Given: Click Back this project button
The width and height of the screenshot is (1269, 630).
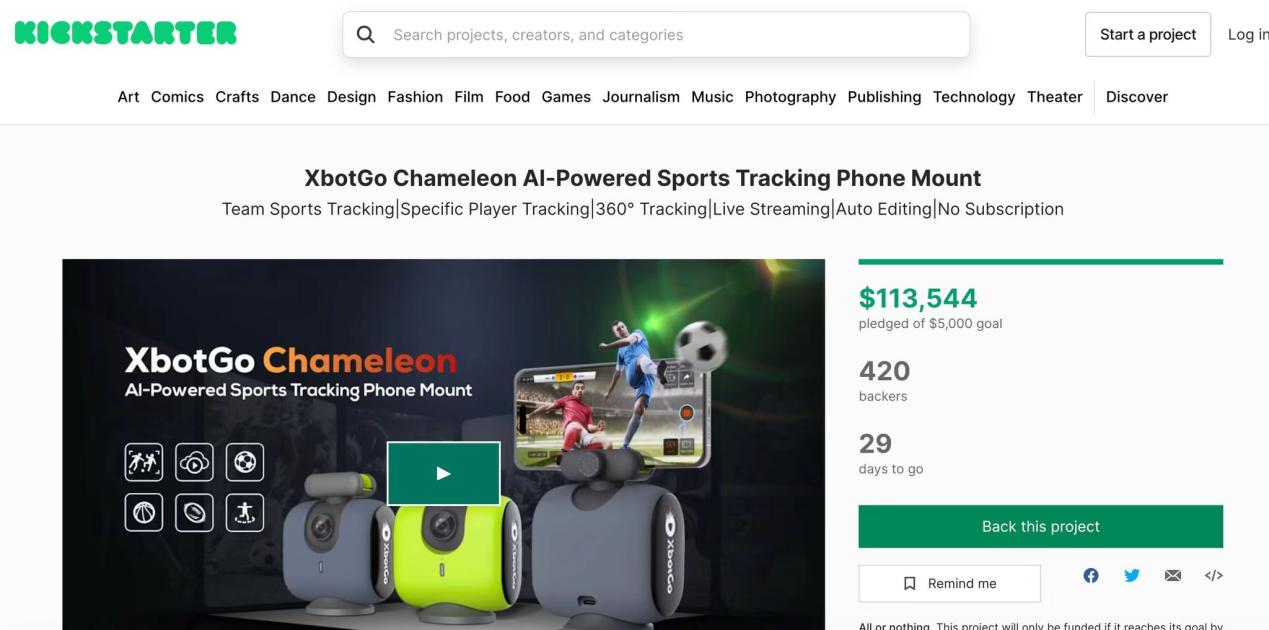Looking at the screenshot, I should (x=1040, y=526).
